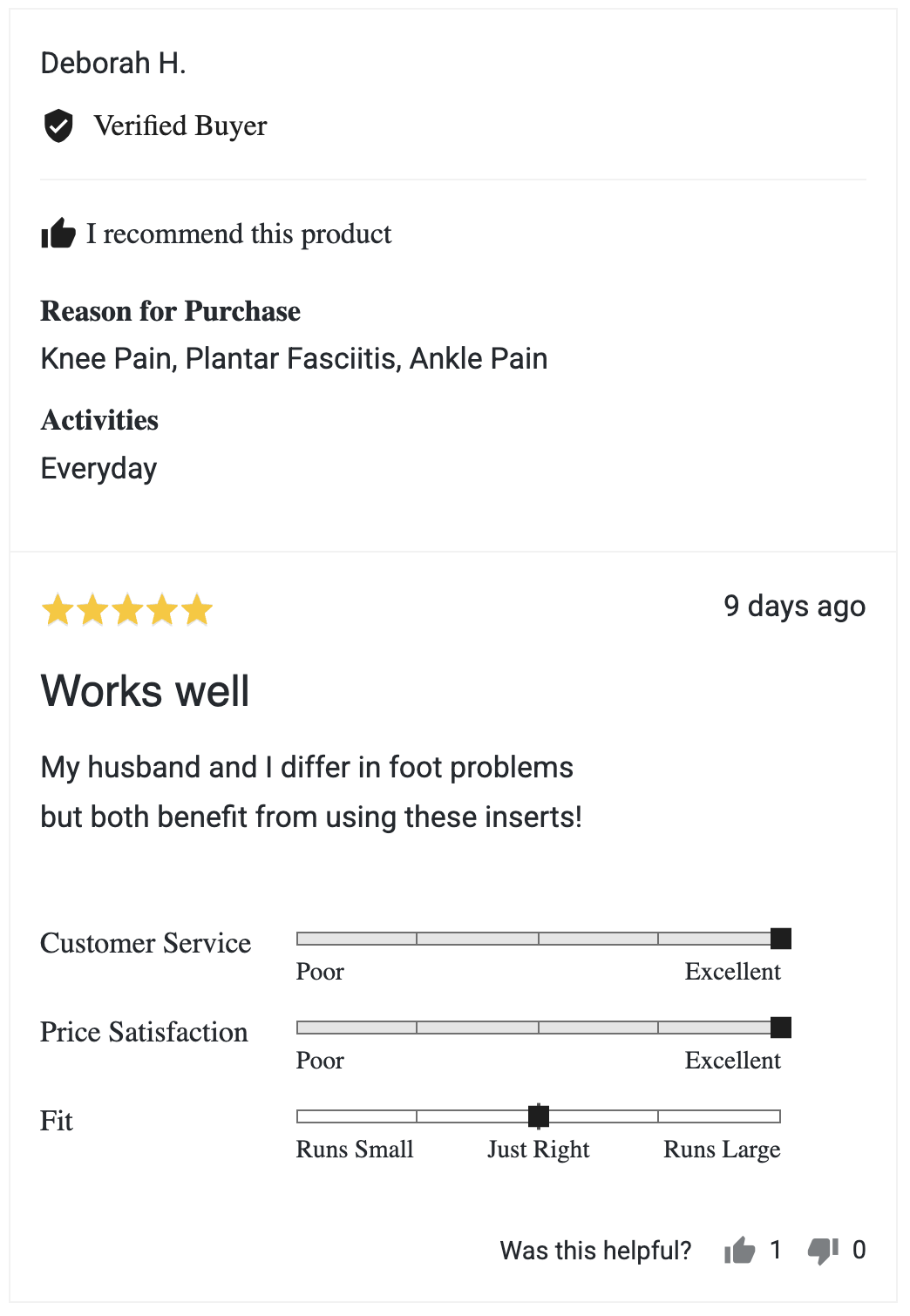Click the helpful vote count of 1

[x=775, y=1251]
